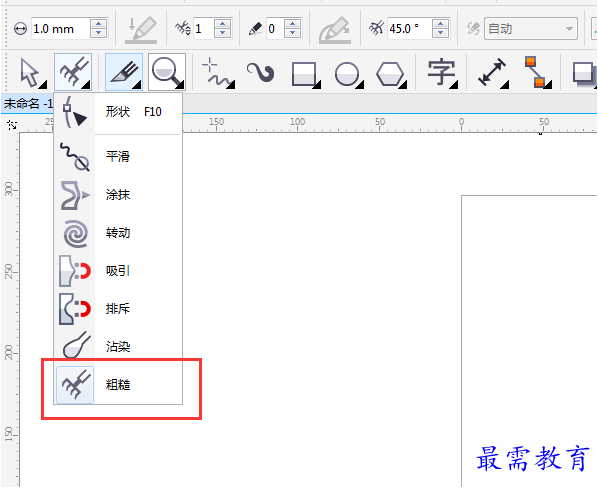
Task: Decrease dryout value
Action: [x=293, y=33]
